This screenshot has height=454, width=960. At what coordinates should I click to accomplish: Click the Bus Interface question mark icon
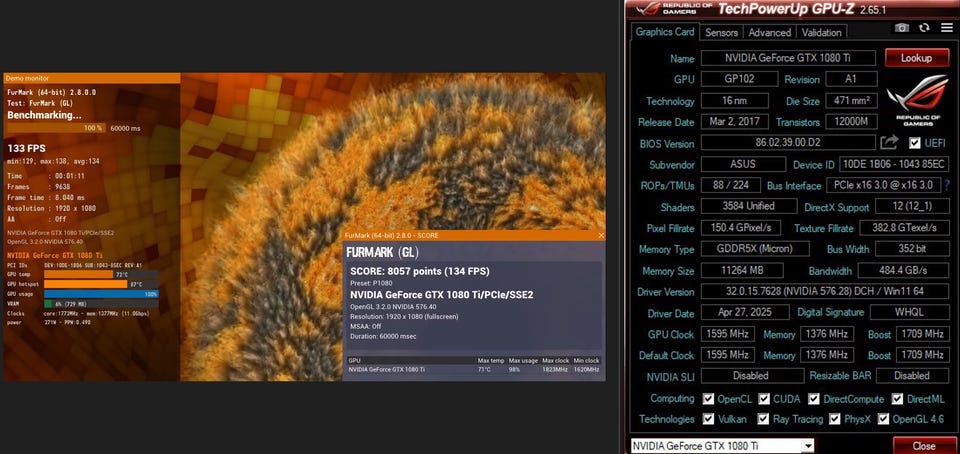(947, 185)
